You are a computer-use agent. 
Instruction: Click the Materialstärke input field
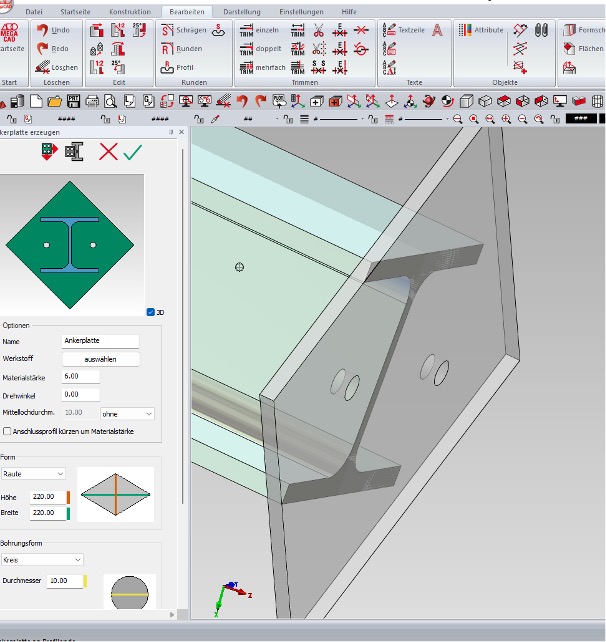point(81,377)
